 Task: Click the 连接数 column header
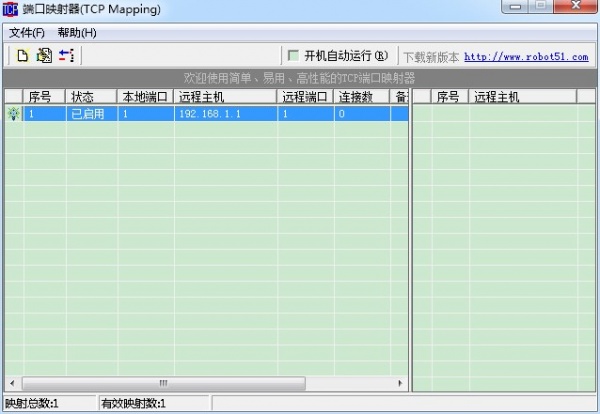(x=361, y=97)
